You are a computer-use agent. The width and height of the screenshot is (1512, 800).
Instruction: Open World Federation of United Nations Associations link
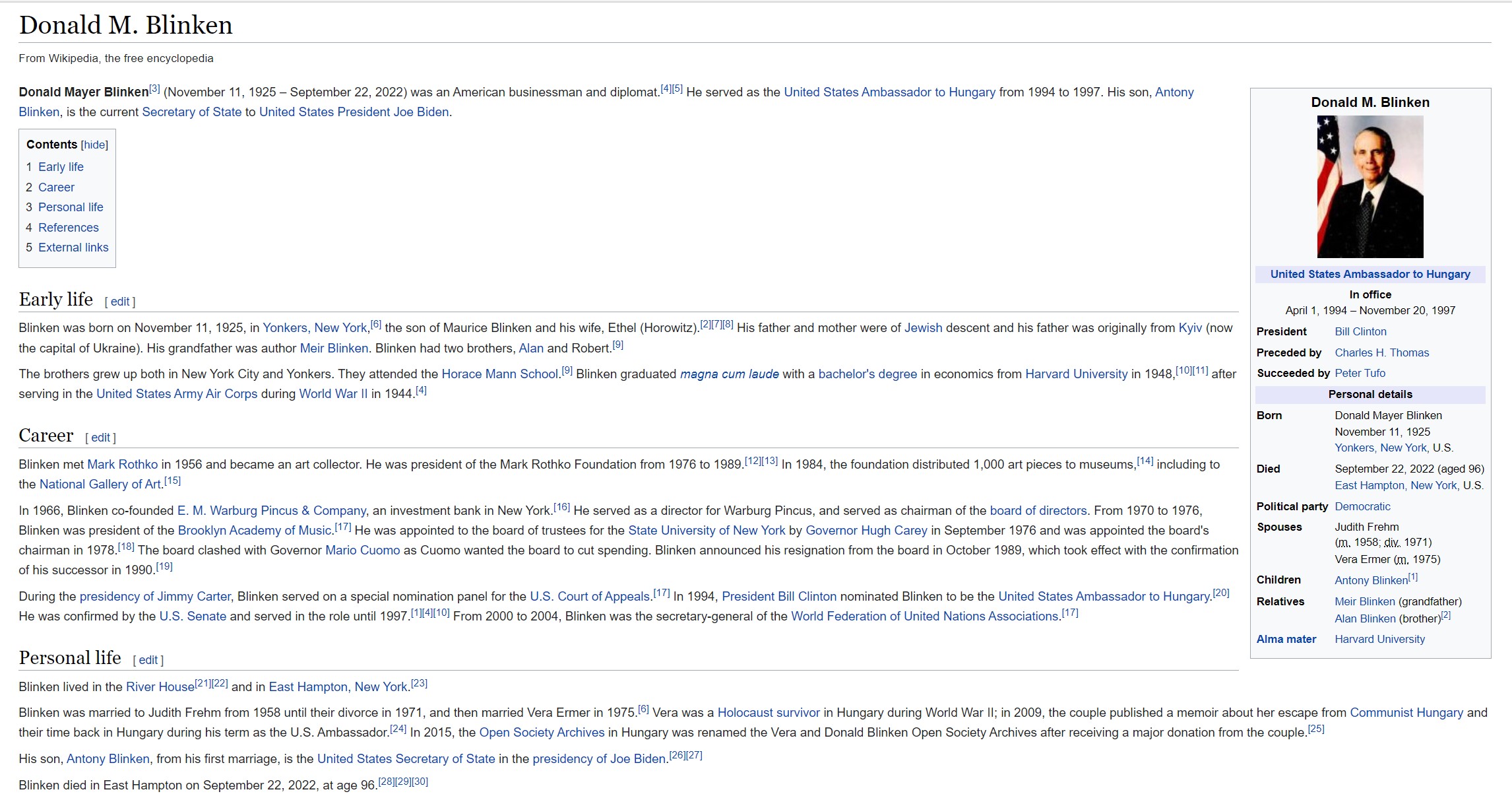tap(925, 617)
